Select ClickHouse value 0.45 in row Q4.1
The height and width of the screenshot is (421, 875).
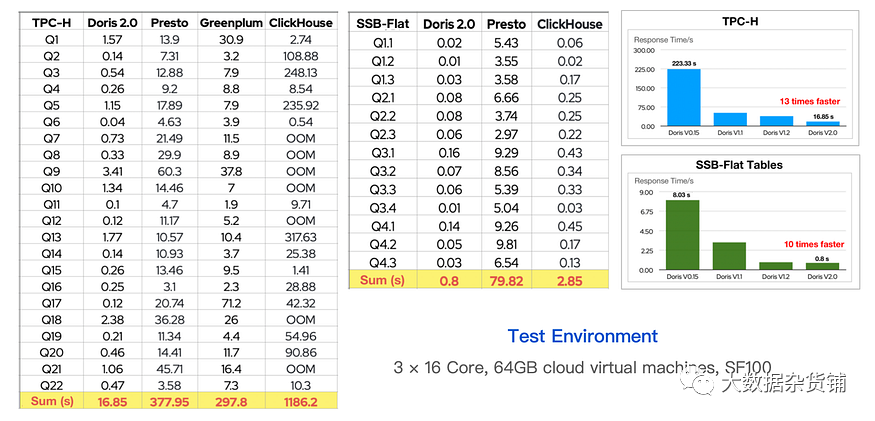pos(570,226)
